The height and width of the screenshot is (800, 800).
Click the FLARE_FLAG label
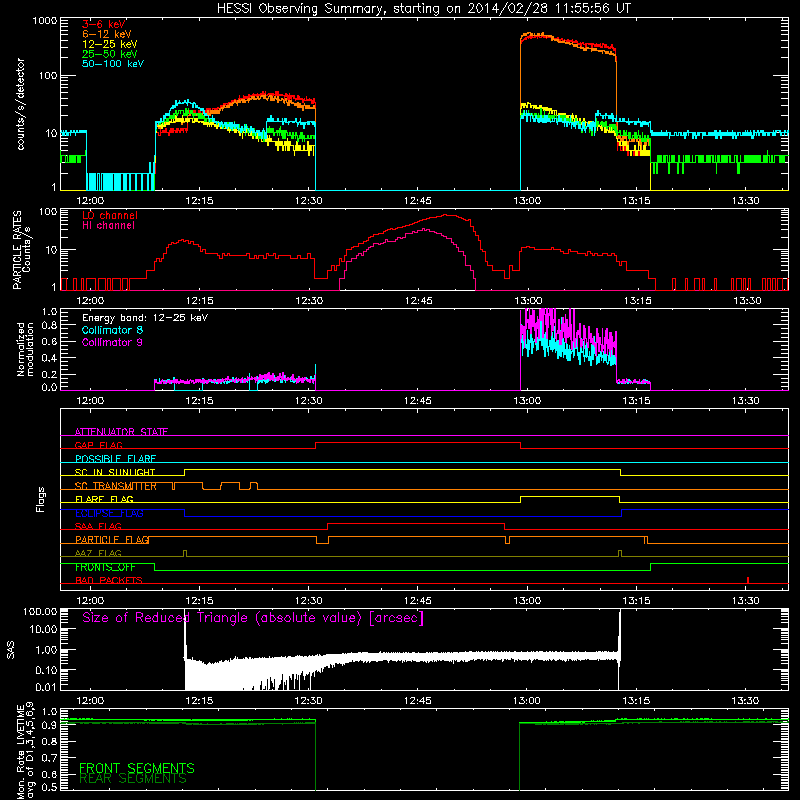coord(104,499)
